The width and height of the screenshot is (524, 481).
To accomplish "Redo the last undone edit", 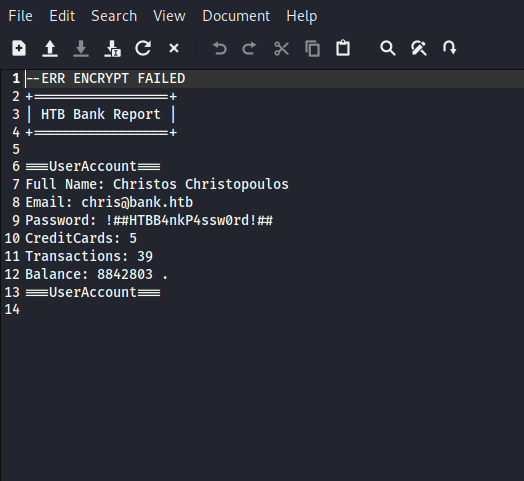I will tap(249, 48).
